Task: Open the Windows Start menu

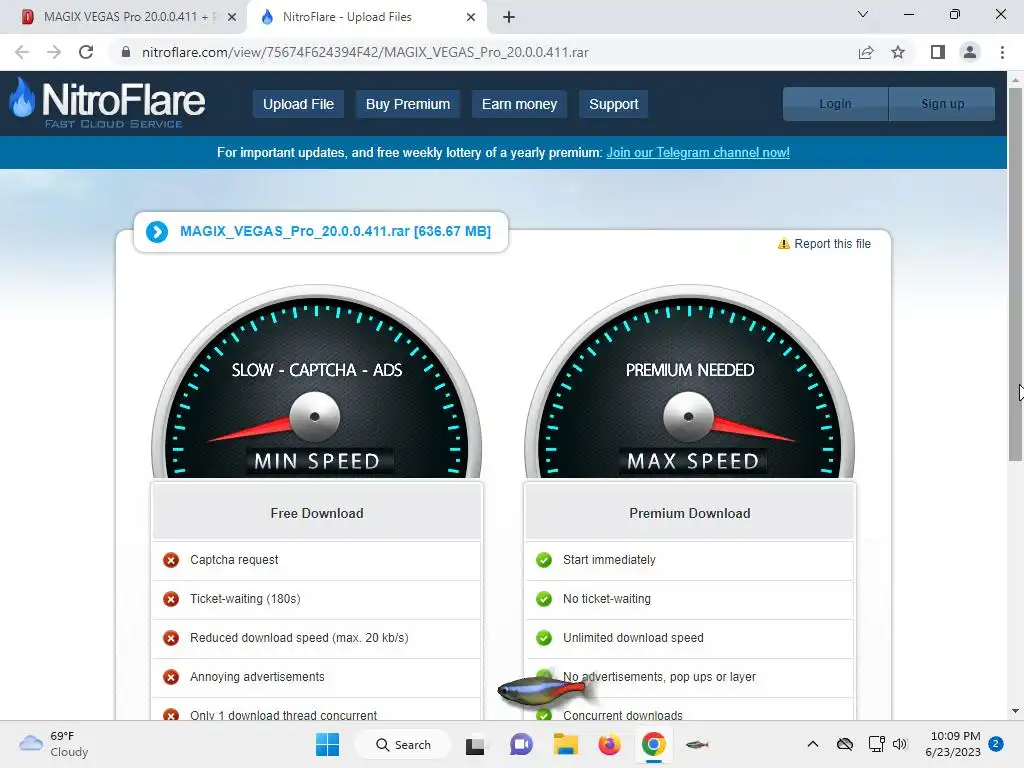Action: pos(327,744)
